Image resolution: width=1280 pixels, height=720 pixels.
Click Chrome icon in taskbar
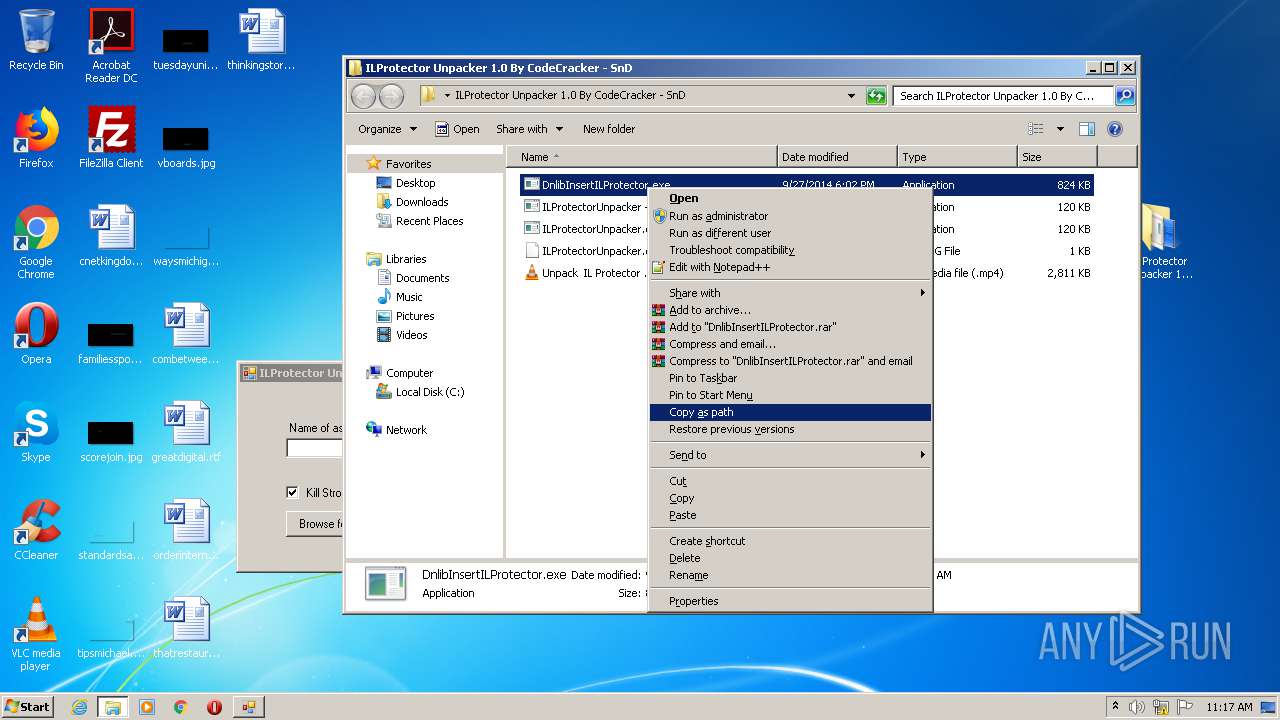tap(181, 707)
